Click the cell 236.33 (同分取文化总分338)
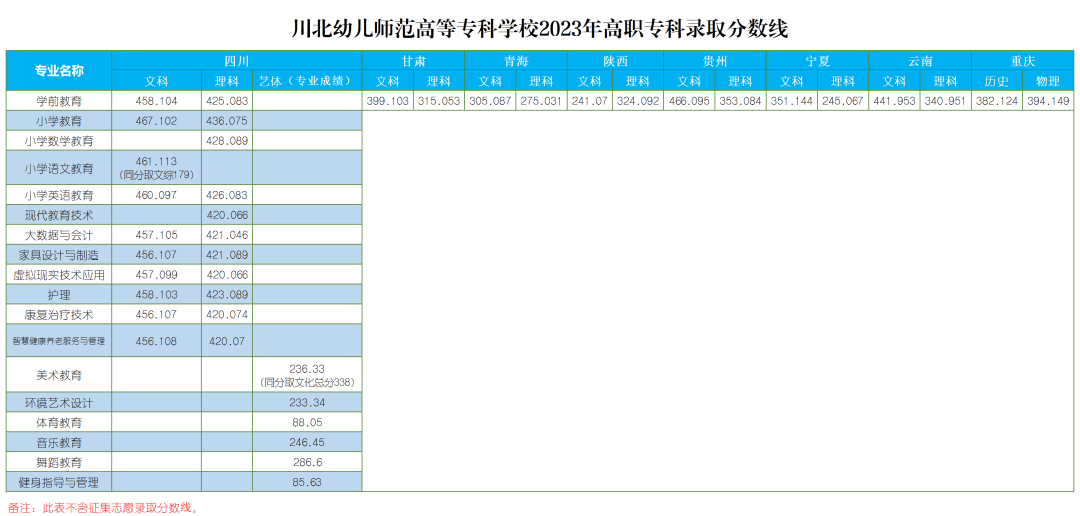Image resolution: width=1080 pixels, height=516 pixels. pyautogui.click(x=307, y=375)
